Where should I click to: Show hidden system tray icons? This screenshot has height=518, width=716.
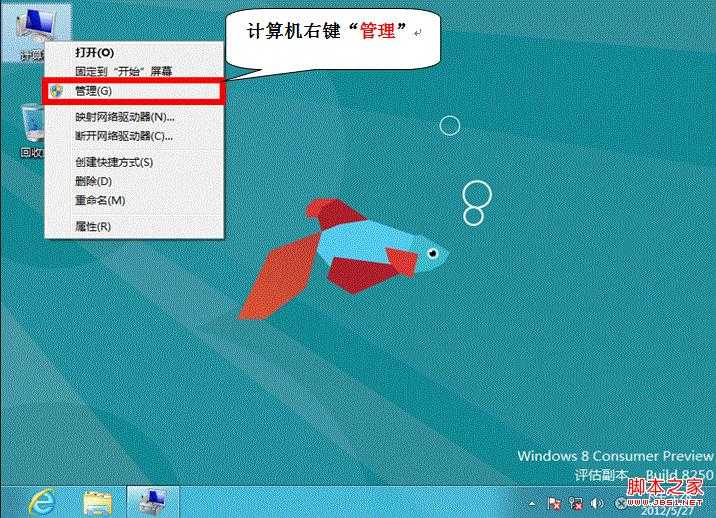click(532, 504)
